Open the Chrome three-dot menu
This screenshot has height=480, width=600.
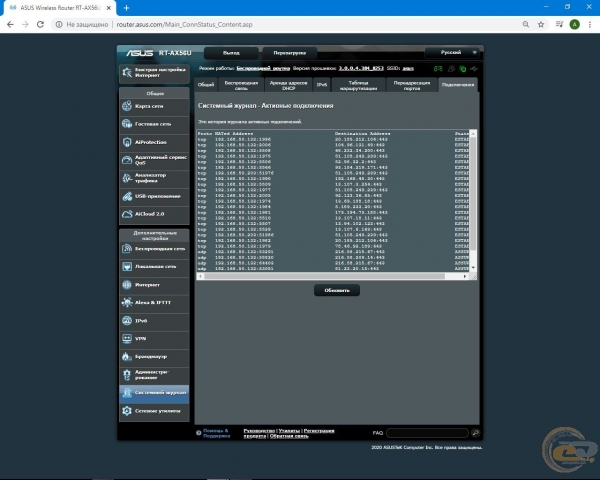point(590,24)
